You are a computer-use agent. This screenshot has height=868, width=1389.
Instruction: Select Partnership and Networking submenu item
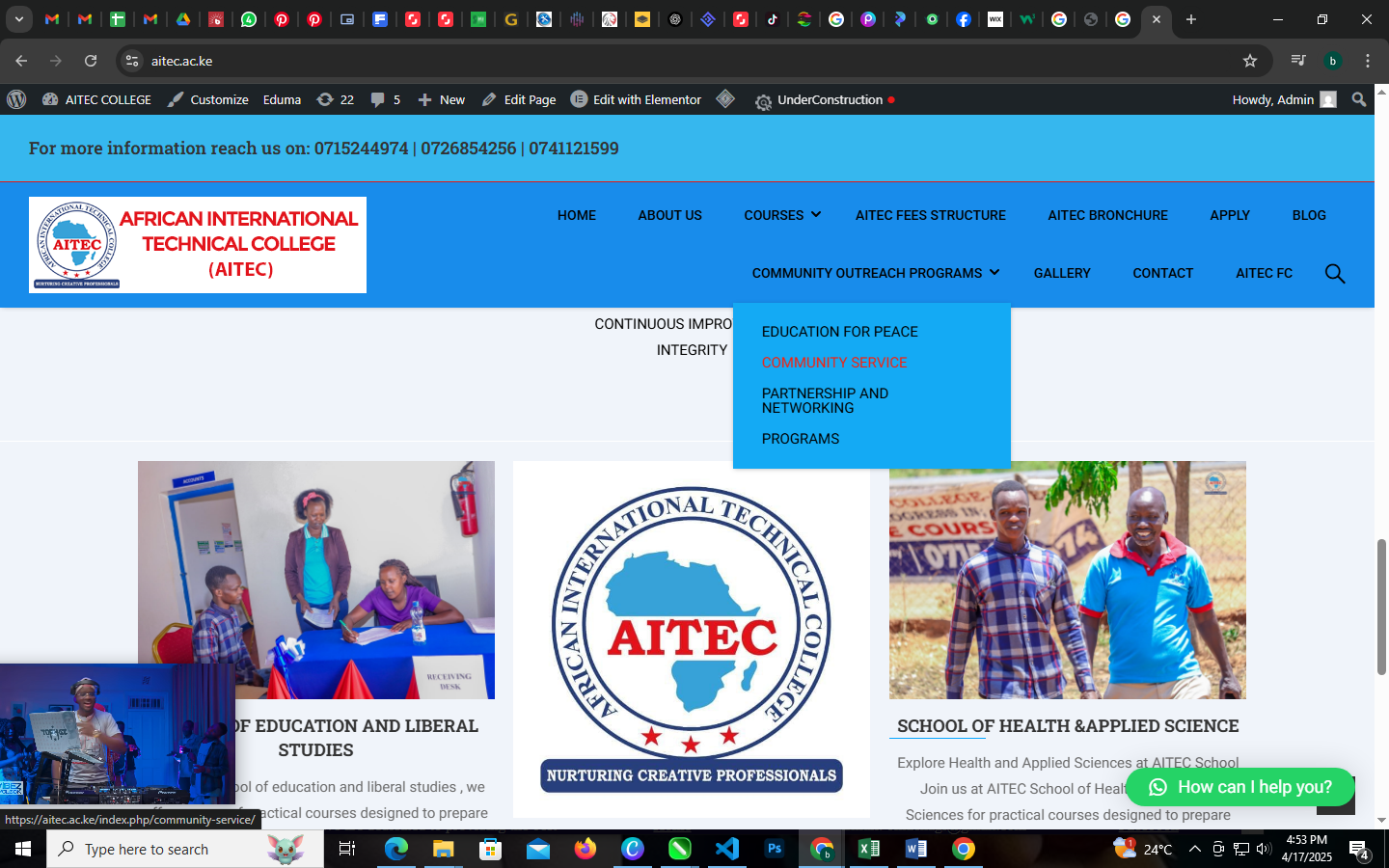click(x=825, y=400)
